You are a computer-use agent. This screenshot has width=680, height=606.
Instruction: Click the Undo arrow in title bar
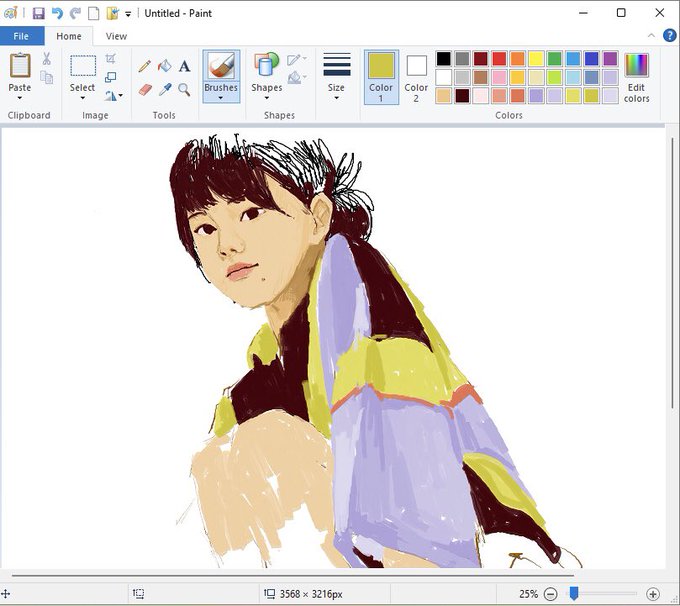coord(57,13)
